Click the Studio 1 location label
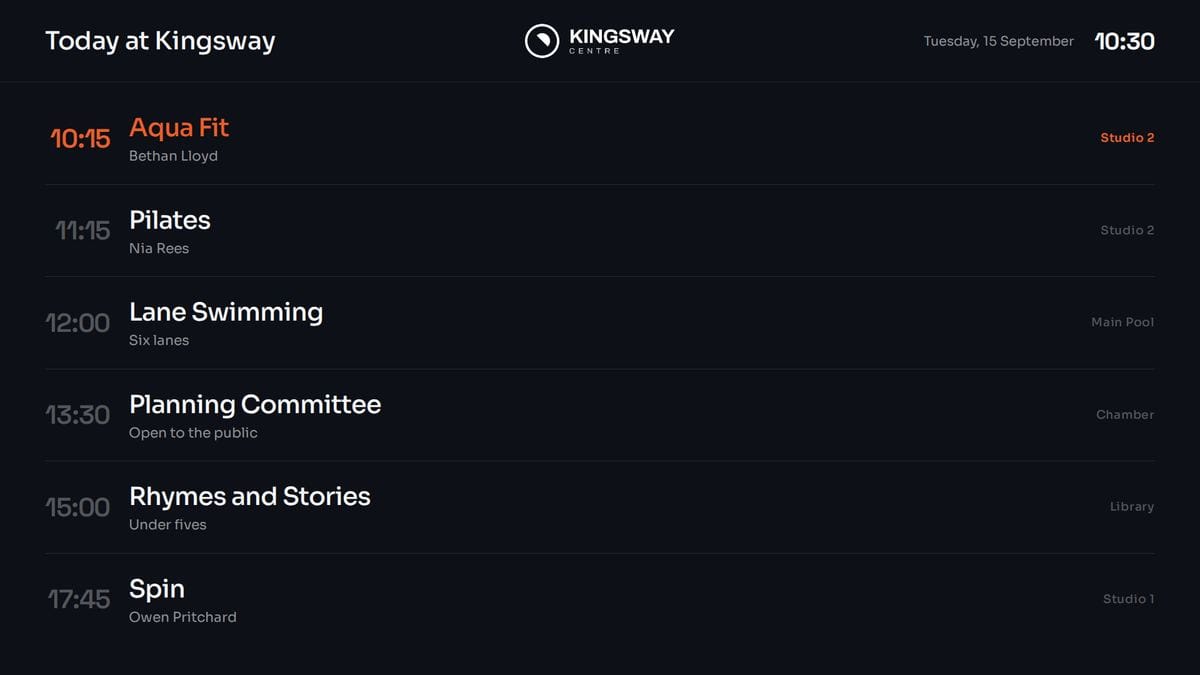 1129,599
